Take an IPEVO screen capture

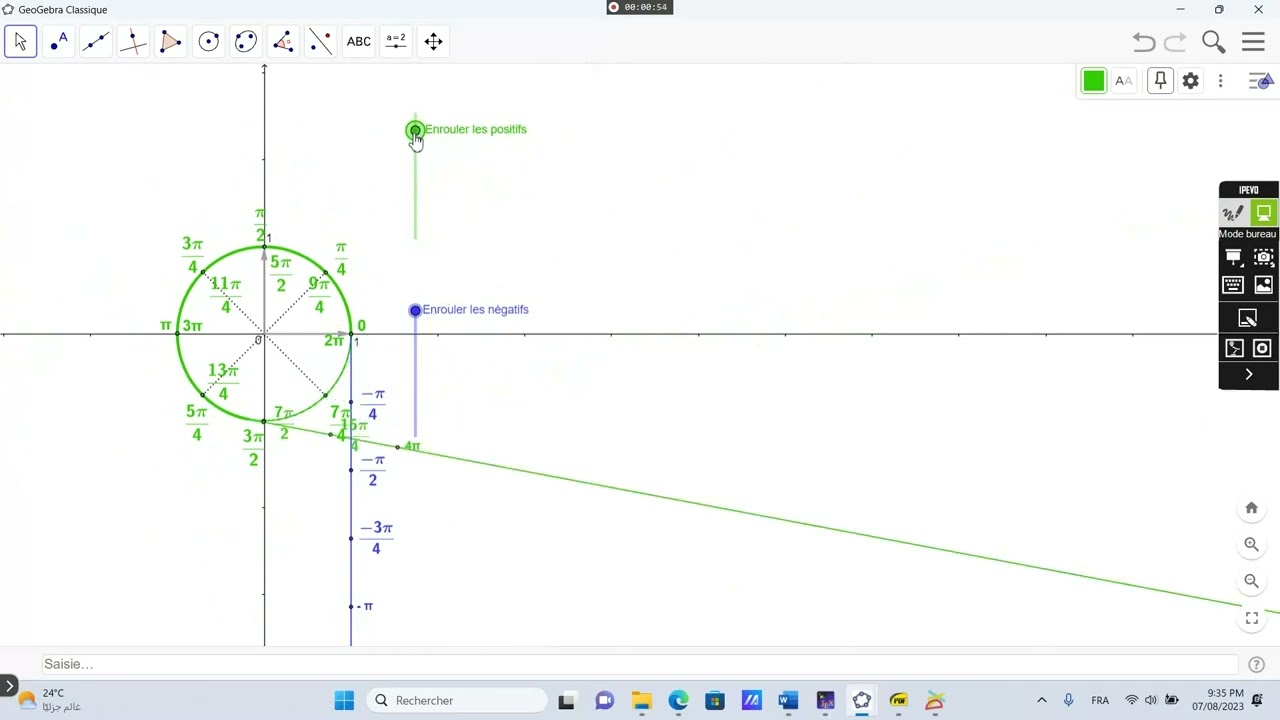pyautogui.click(x=1264, y=257)
